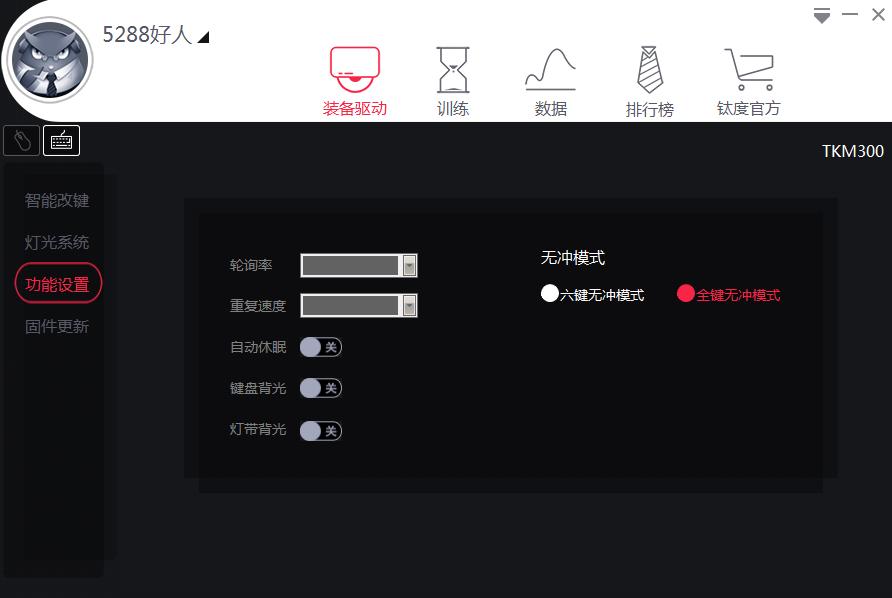Open the 数据 data statistics icon
This screenshot has width=892, height=598.
coord(551,78)
